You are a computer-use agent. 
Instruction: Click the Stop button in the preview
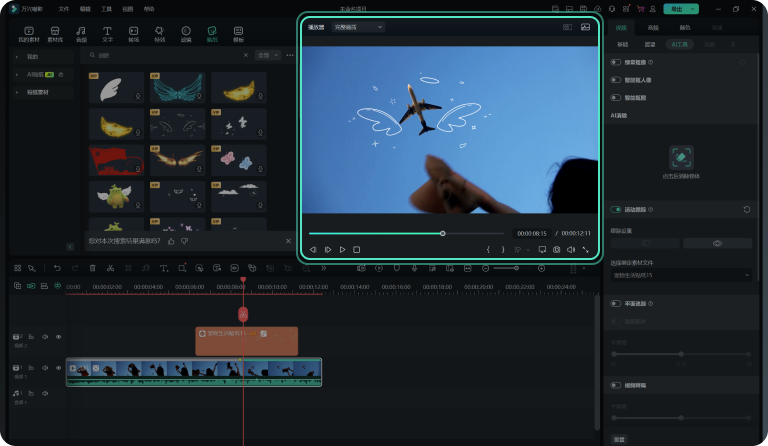pos(357,249)
